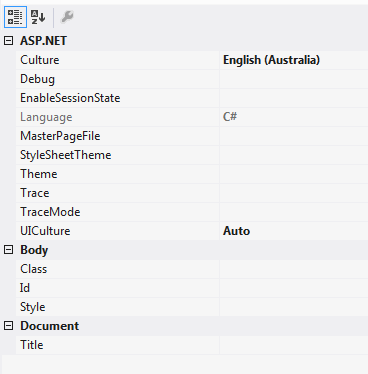Viewport: 368px width, 374px height.
Task: Select the Style property name
Action: pyautogui.click(x=33, y=307)
